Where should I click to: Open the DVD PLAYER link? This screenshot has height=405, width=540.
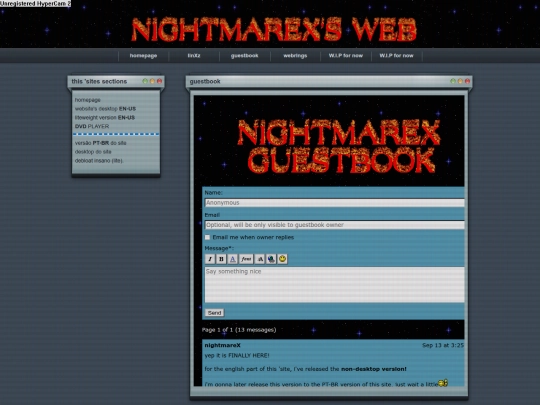(x=92, y=126)
